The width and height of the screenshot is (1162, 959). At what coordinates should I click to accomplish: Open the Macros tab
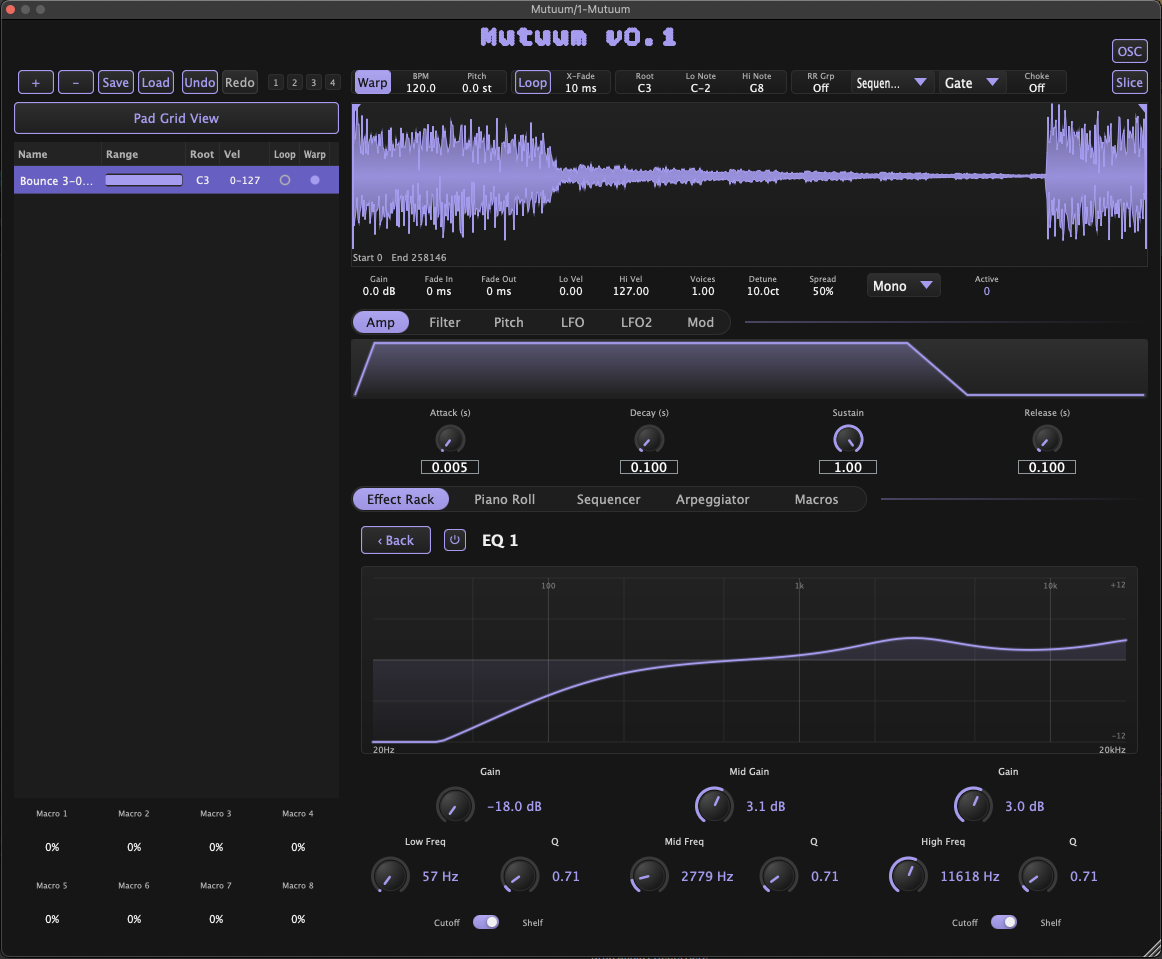(816, 500)
